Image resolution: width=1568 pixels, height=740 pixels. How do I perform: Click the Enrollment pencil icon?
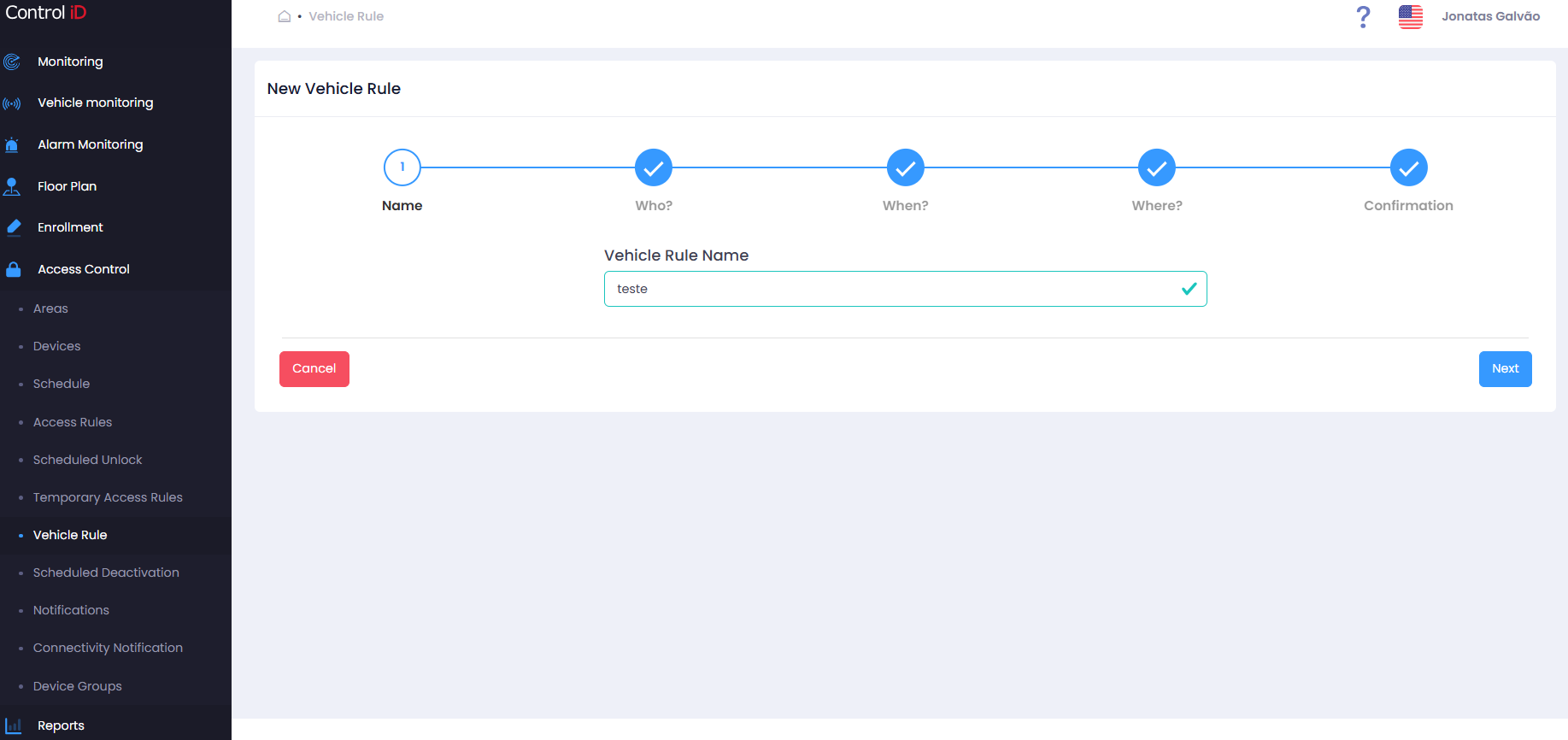pos(13,227)
